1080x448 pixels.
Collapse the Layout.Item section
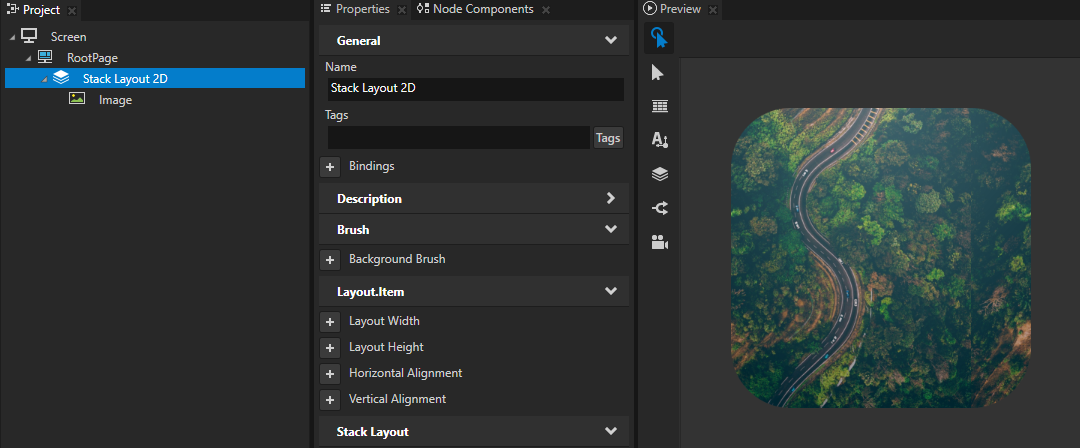click(x=611, y=292)
